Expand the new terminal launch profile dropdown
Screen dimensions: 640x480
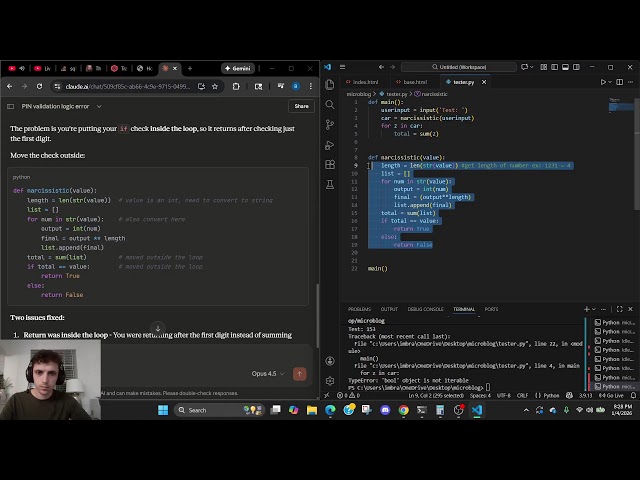tap(594, 309)
